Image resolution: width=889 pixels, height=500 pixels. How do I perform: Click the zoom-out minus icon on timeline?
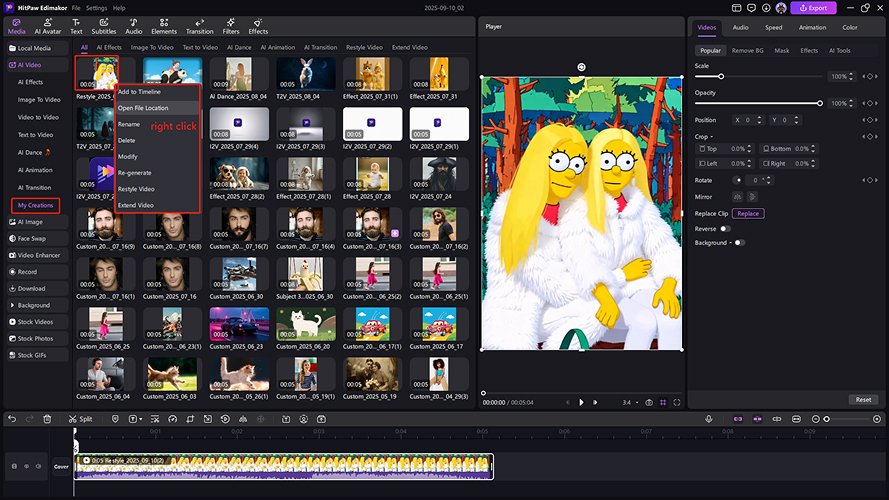pos(815,419)
